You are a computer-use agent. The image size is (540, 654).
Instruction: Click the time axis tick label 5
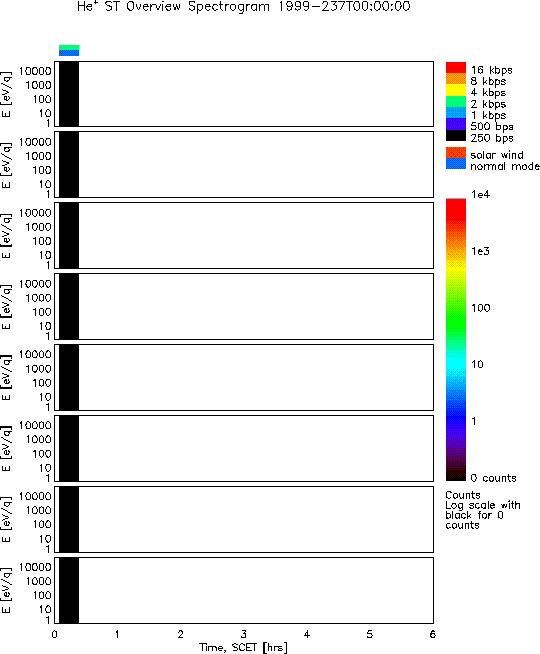(369, 634)
